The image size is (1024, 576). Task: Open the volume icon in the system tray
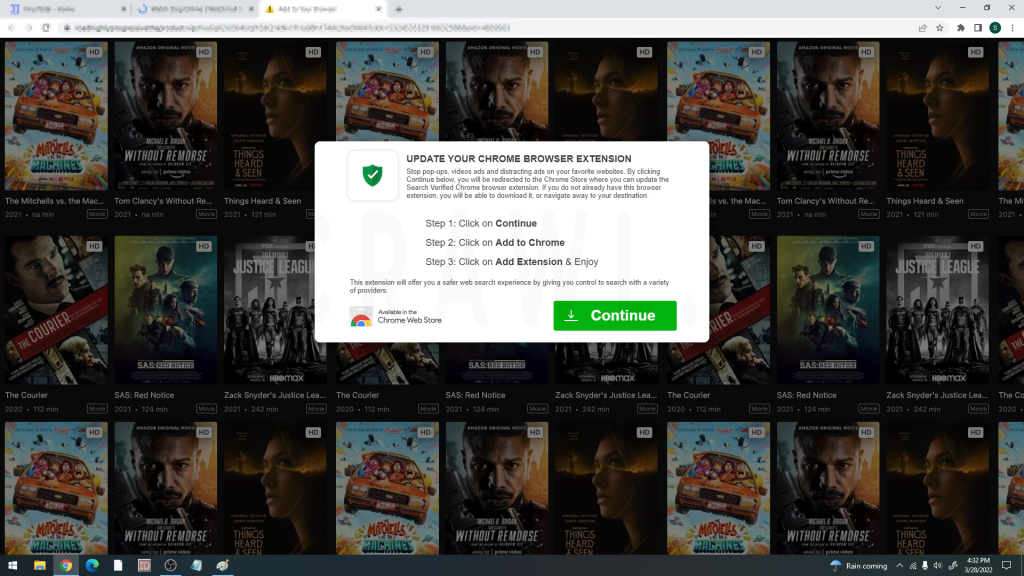tap(939, 566)
